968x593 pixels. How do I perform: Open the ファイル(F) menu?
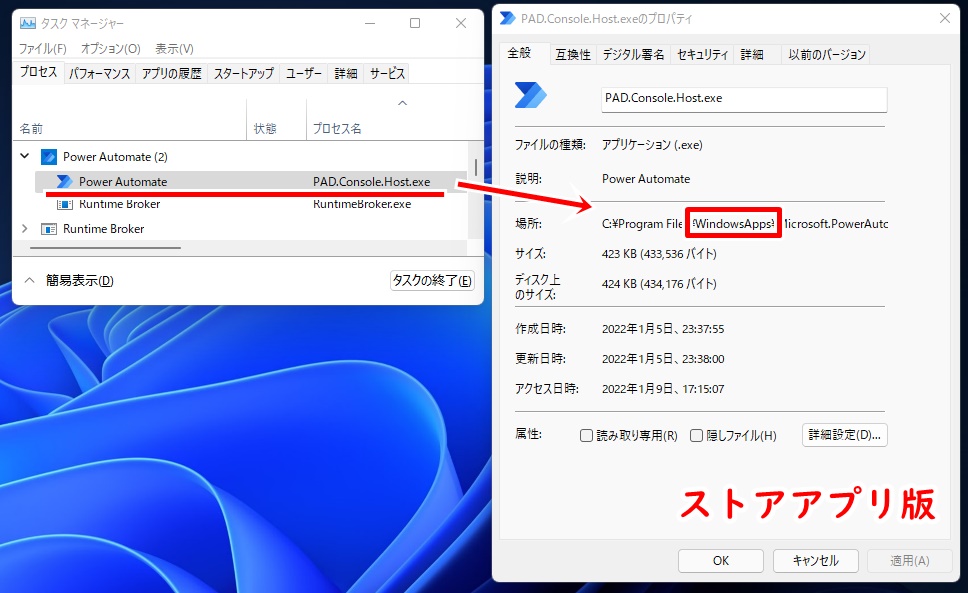point(43,49)
